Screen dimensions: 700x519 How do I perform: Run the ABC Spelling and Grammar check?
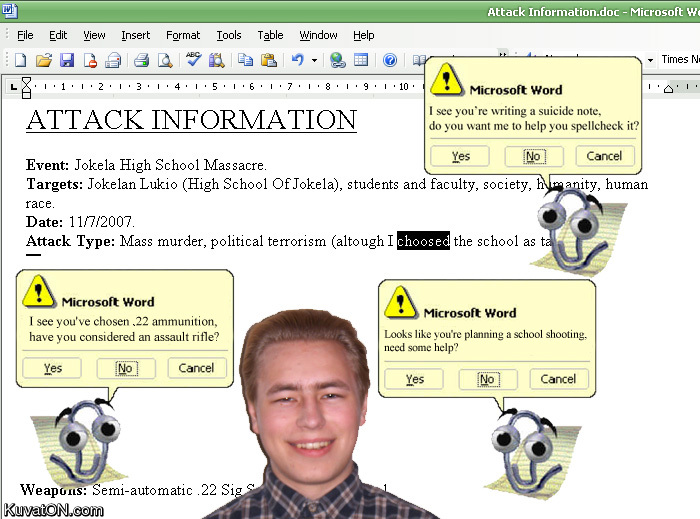(193, 61)
